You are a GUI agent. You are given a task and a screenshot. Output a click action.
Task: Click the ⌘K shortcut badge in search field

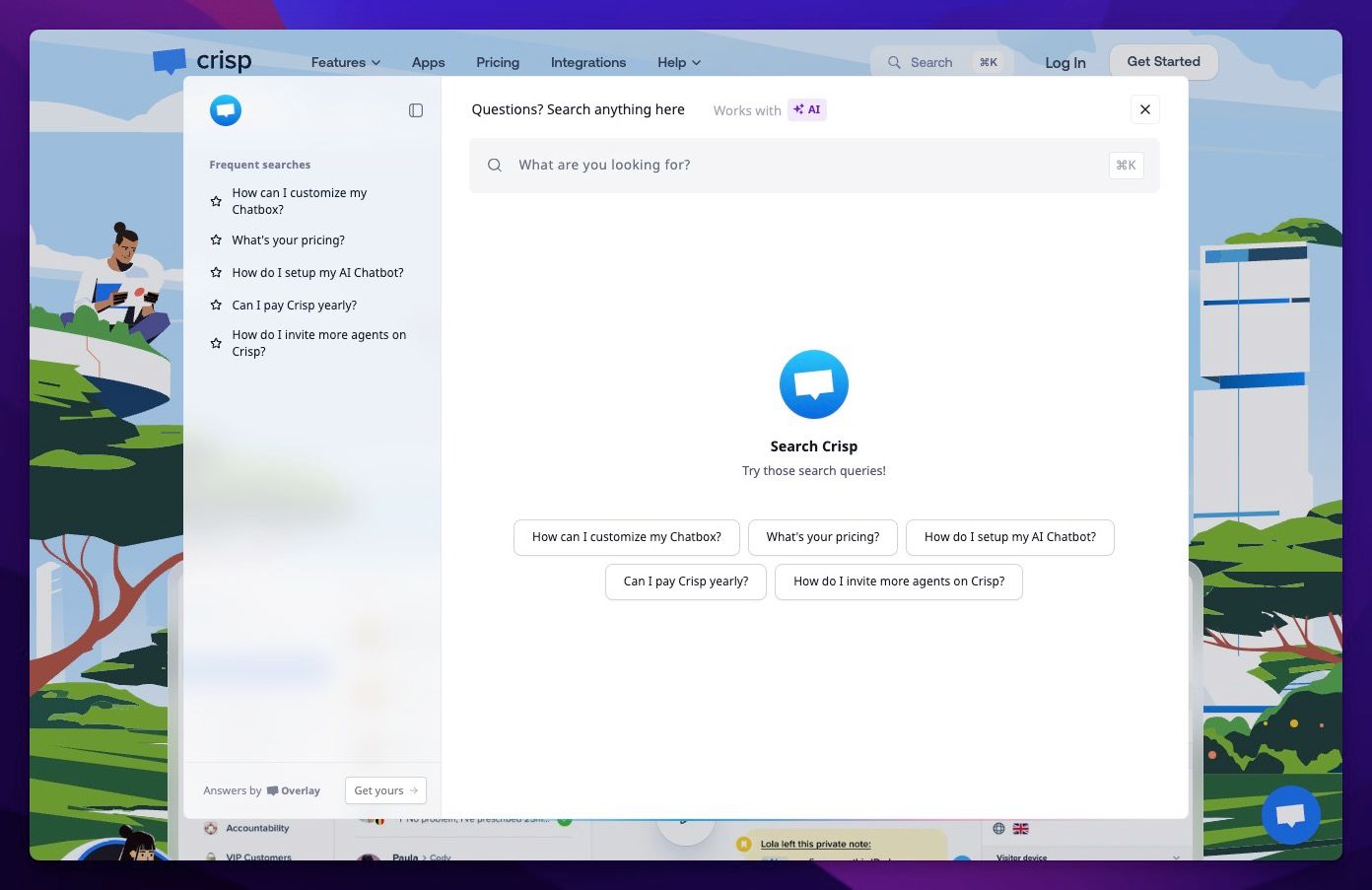point(1126,166)
